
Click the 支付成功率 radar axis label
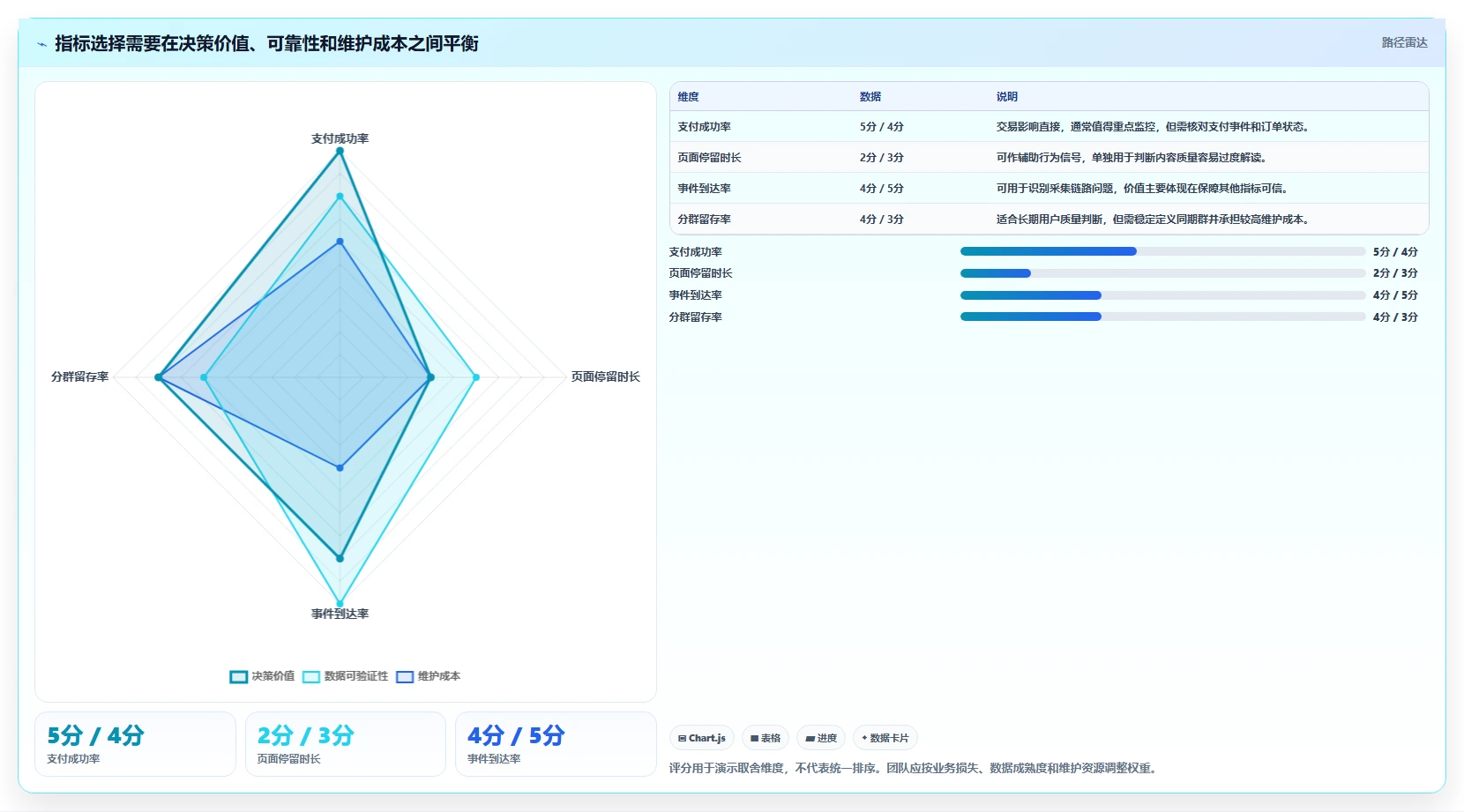340,138
